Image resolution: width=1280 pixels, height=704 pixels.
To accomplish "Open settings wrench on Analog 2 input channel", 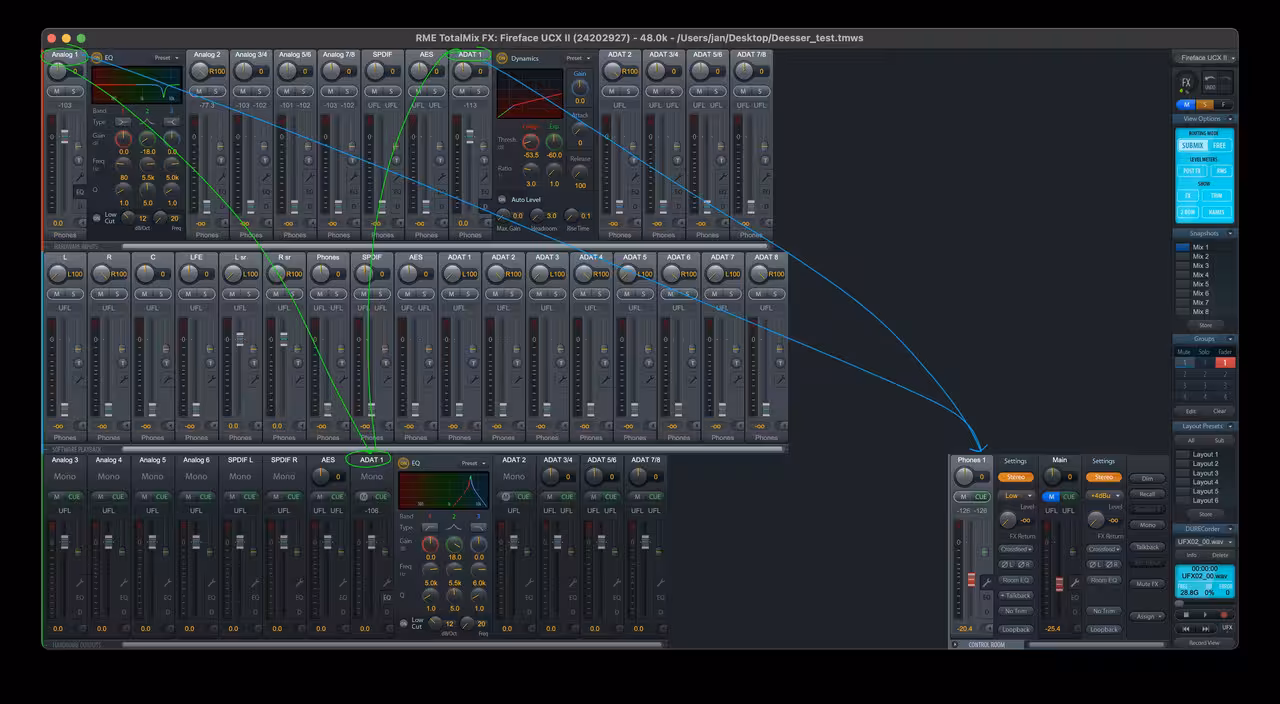I will (x=221, y=178).
